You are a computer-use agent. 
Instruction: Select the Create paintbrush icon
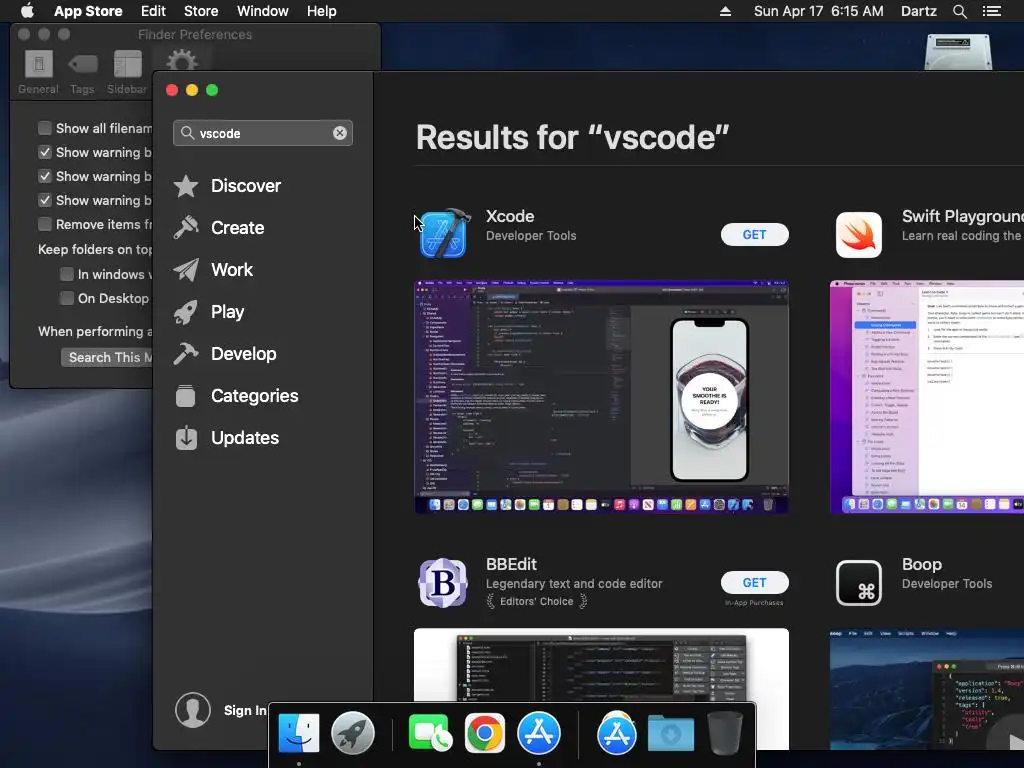click(x=186, y=228)
